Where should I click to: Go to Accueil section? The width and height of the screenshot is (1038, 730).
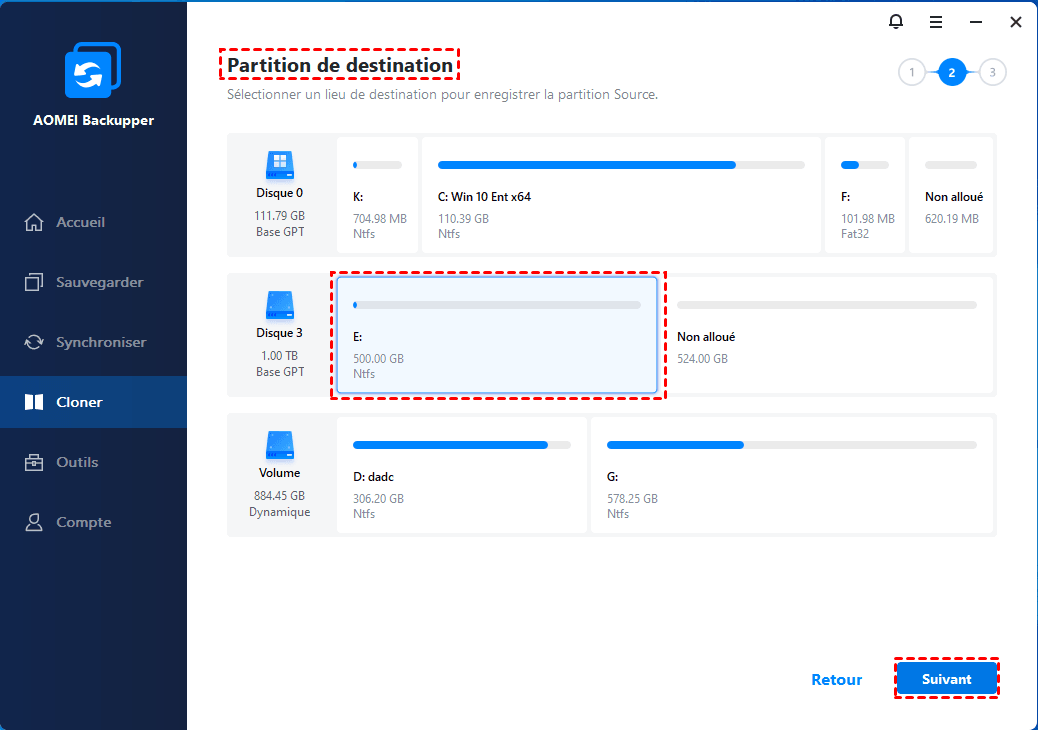tap(93, 222)
